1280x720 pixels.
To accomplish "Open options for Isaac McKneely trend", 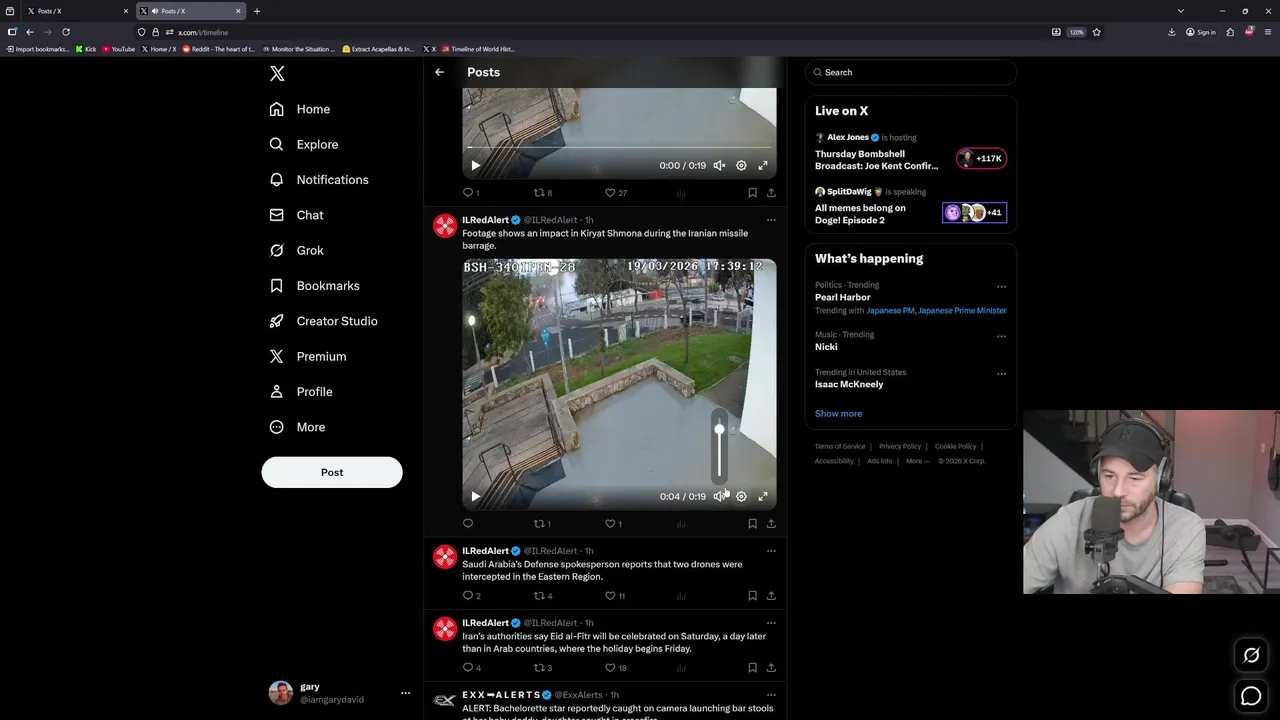I will [x=1001, y=374].
